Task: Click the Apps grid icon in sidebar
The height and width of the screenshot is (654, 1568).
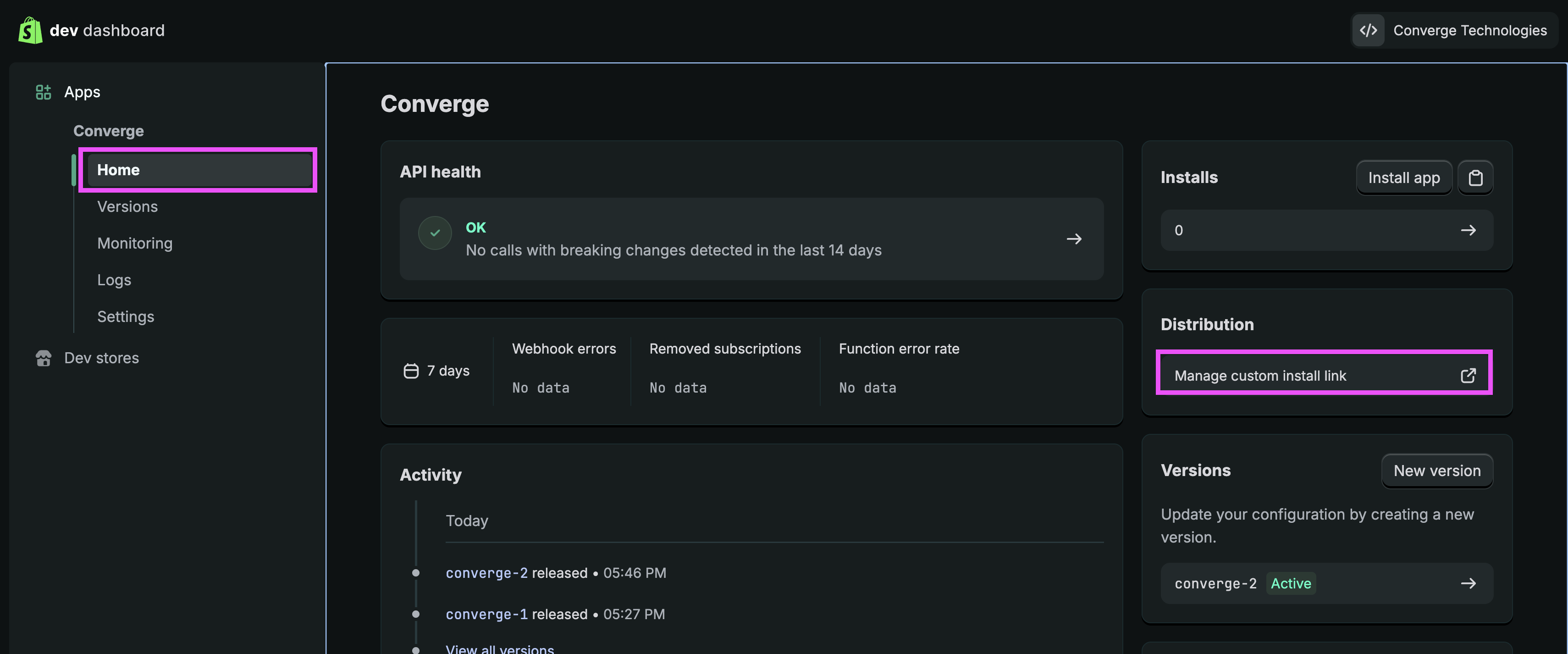Action: click(x=43, y=92)
